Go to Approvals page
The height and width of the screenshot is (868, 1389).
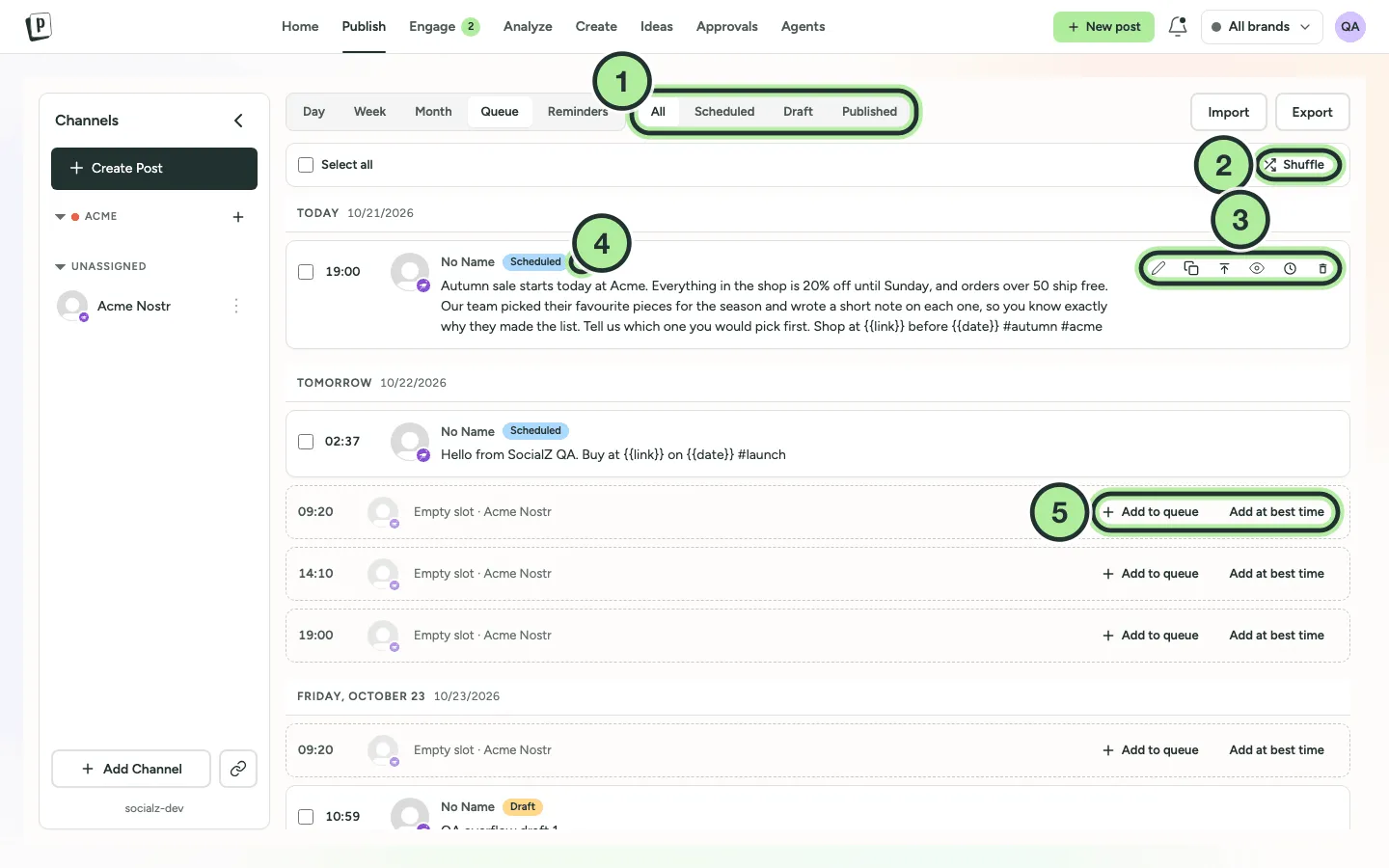pos(727,27)
